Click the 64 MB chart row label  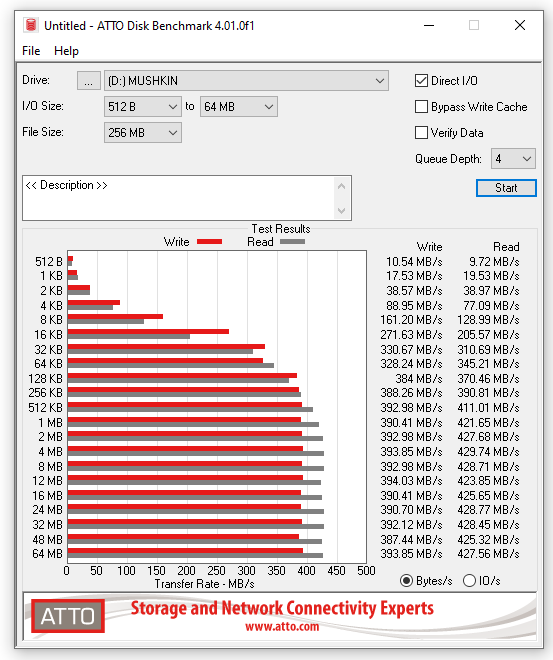click(48, 554)
